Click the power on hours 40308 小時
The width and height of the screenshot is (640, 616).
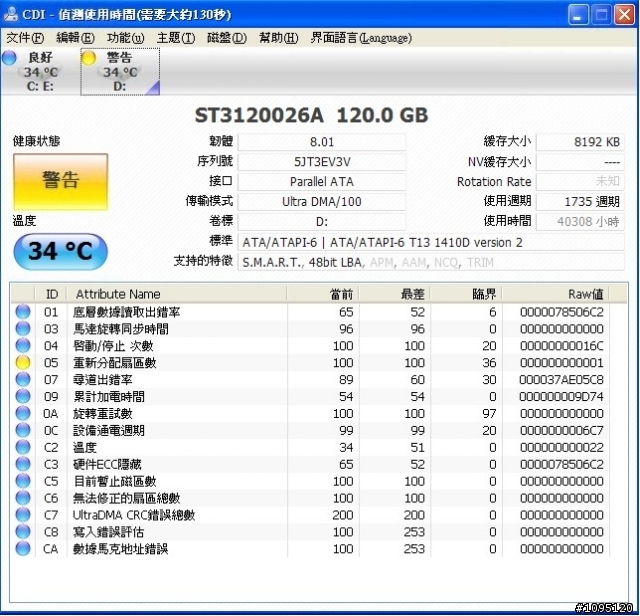pyautogui.click(x=580, y=222)
